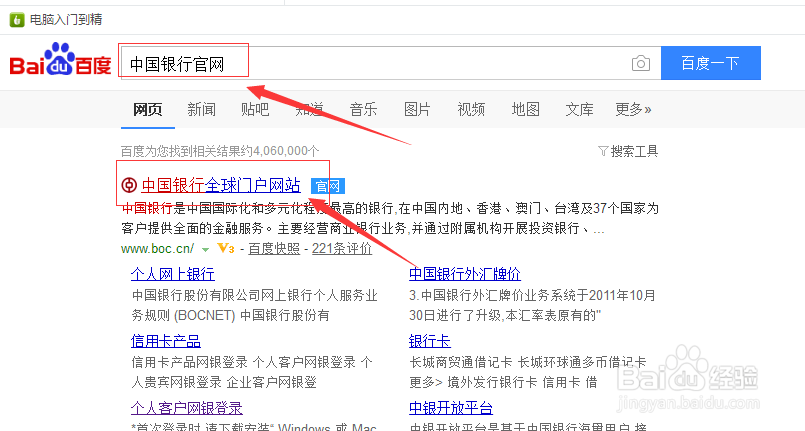Click the Baidu logo
805x431 pixels.
click(60, 59)
